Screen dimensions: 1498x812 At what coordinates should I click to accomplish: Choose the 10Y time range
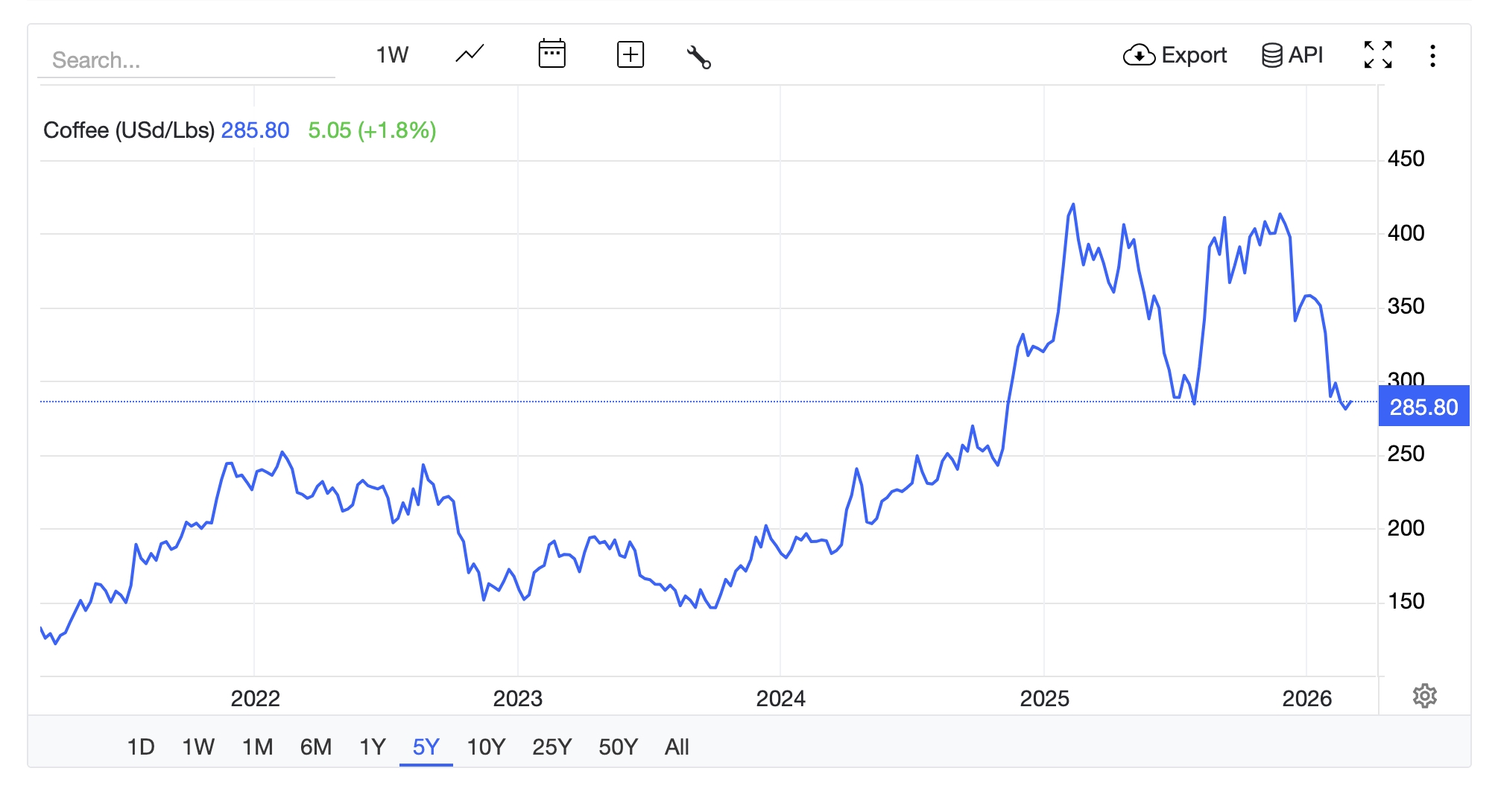[x=485, y=746]
